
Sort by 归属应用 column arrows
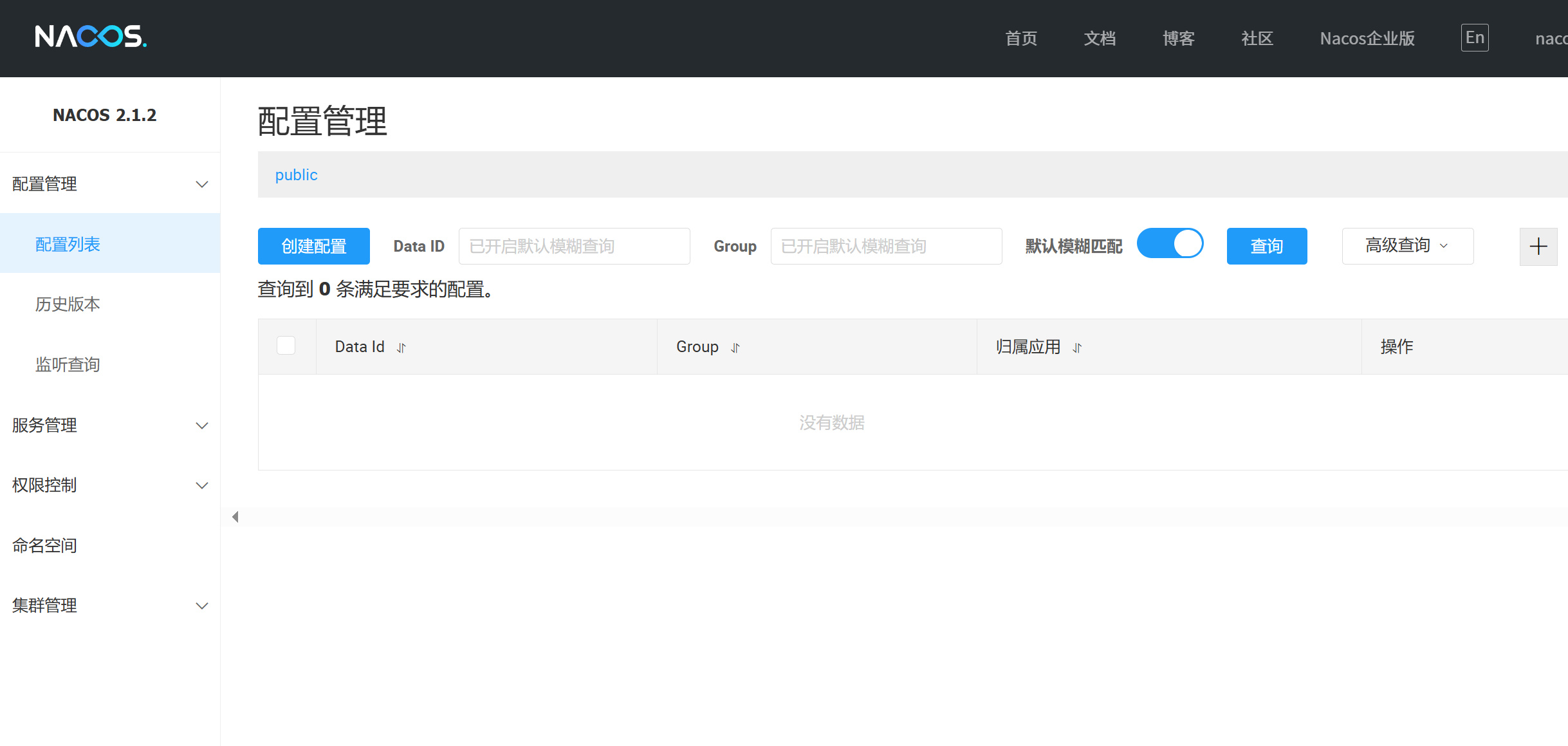point(1077,348)
